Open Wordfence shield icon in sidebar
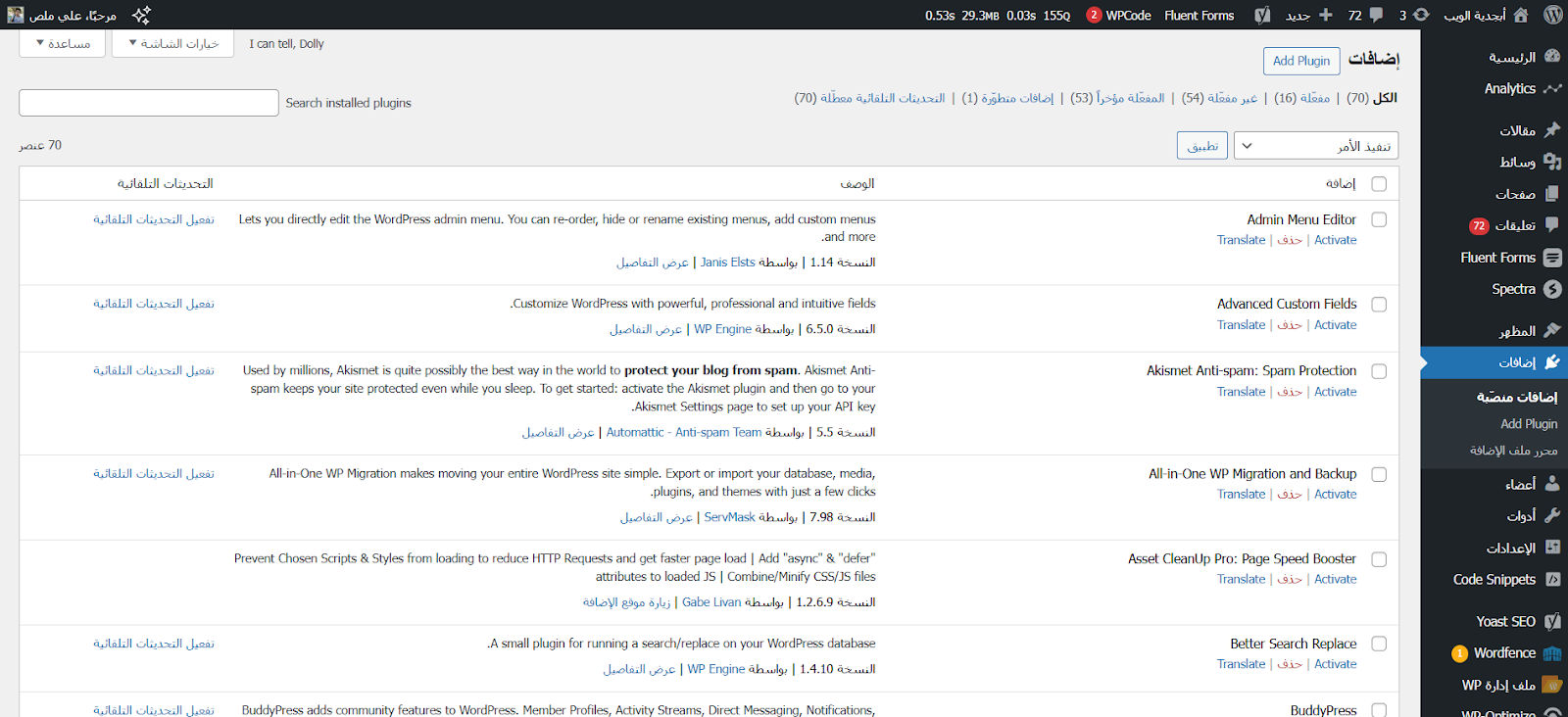The width and height of the screenshot is (1568, 717). tap(1552, 653)
